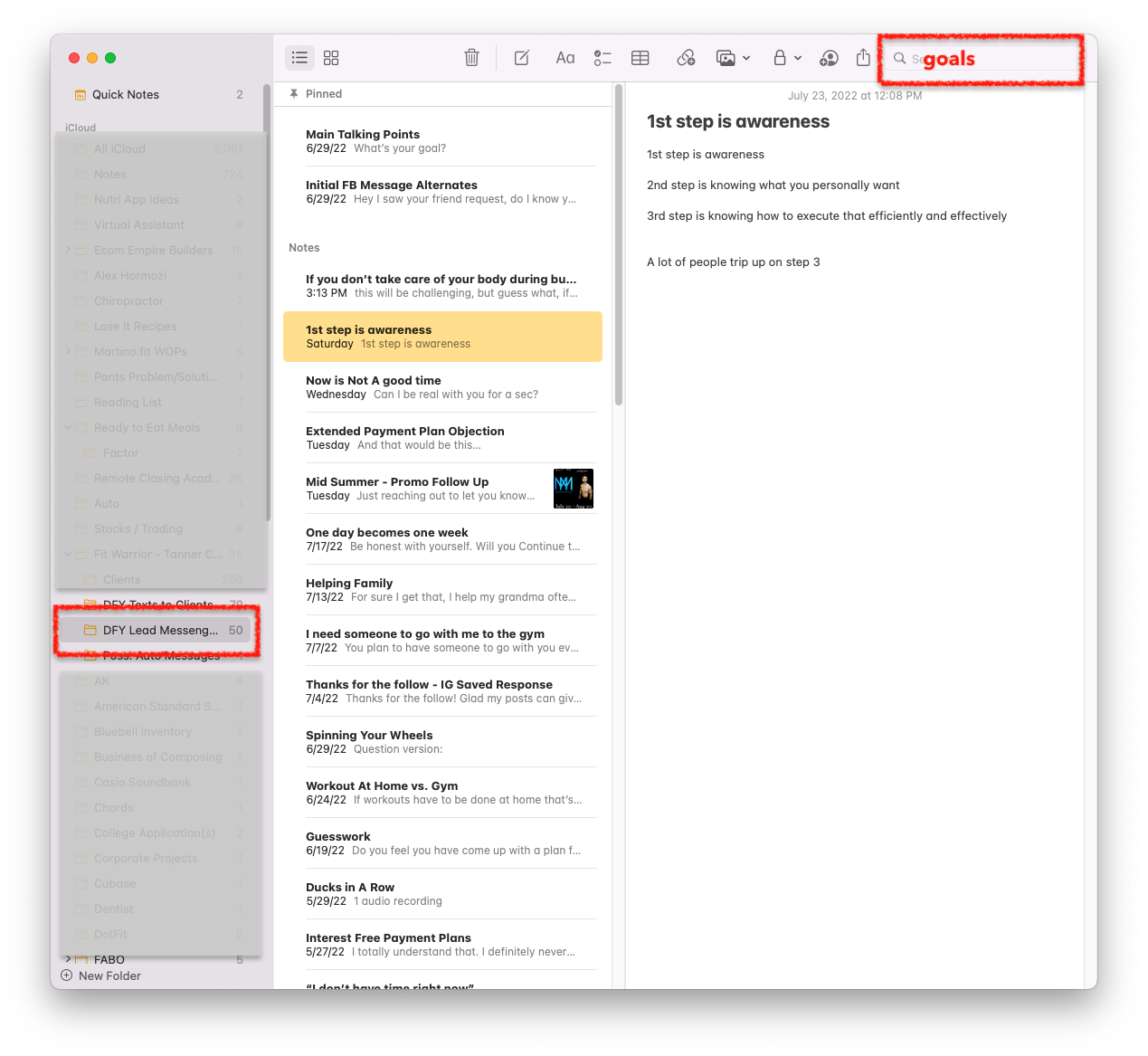Image resolution: width=1148 pixels, height=1056 pixels.
Task: Click the search magnifying glass icon
Action: [x=899, y=58]
